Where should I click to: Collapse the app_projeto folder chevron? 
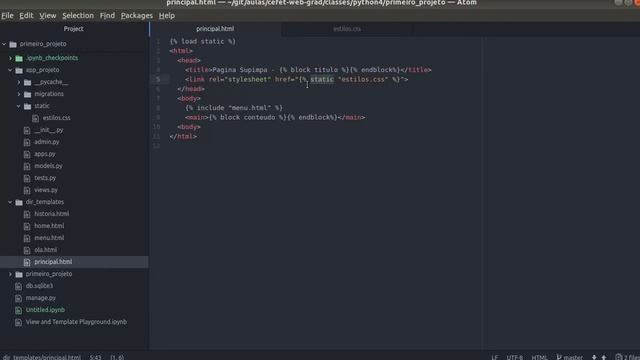[10, 70]
